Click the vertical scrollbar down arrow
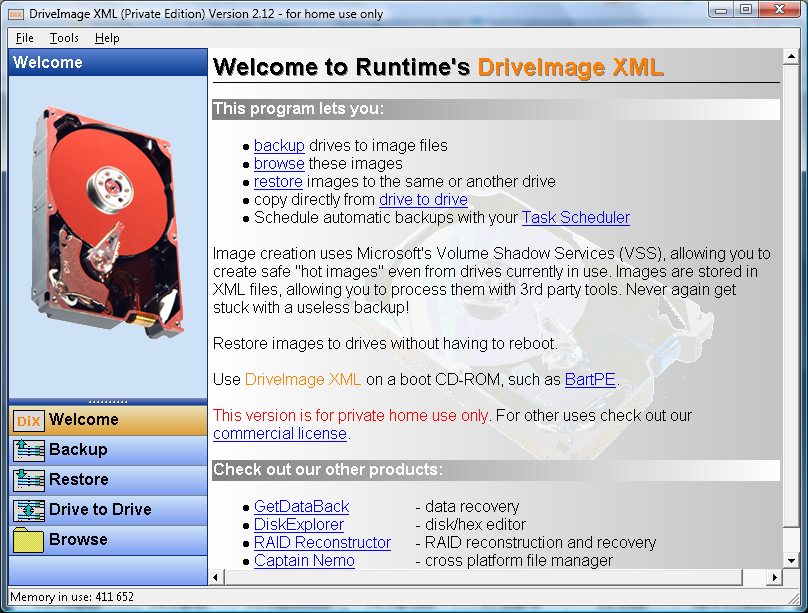This screenshot has width=808, height=613. pos(791,560)
